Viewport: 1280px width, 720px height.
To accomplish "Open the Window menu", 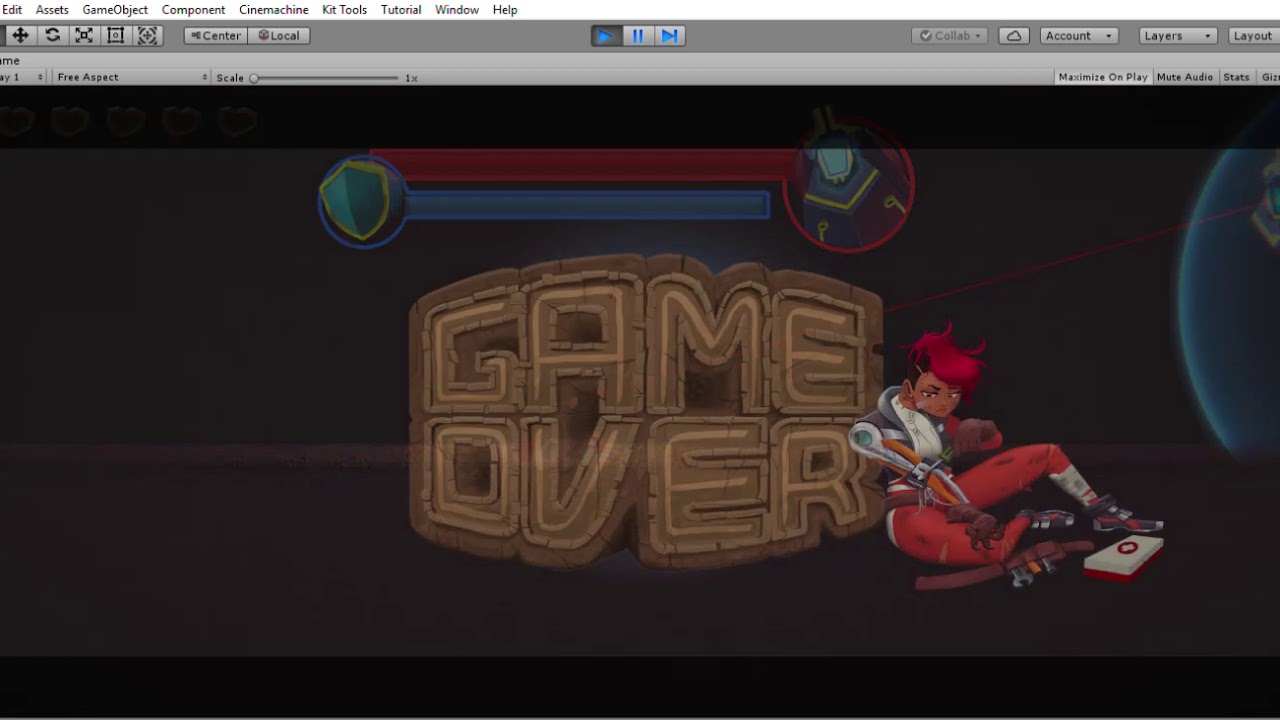I will pyautogui.click(x=456, y=9).
